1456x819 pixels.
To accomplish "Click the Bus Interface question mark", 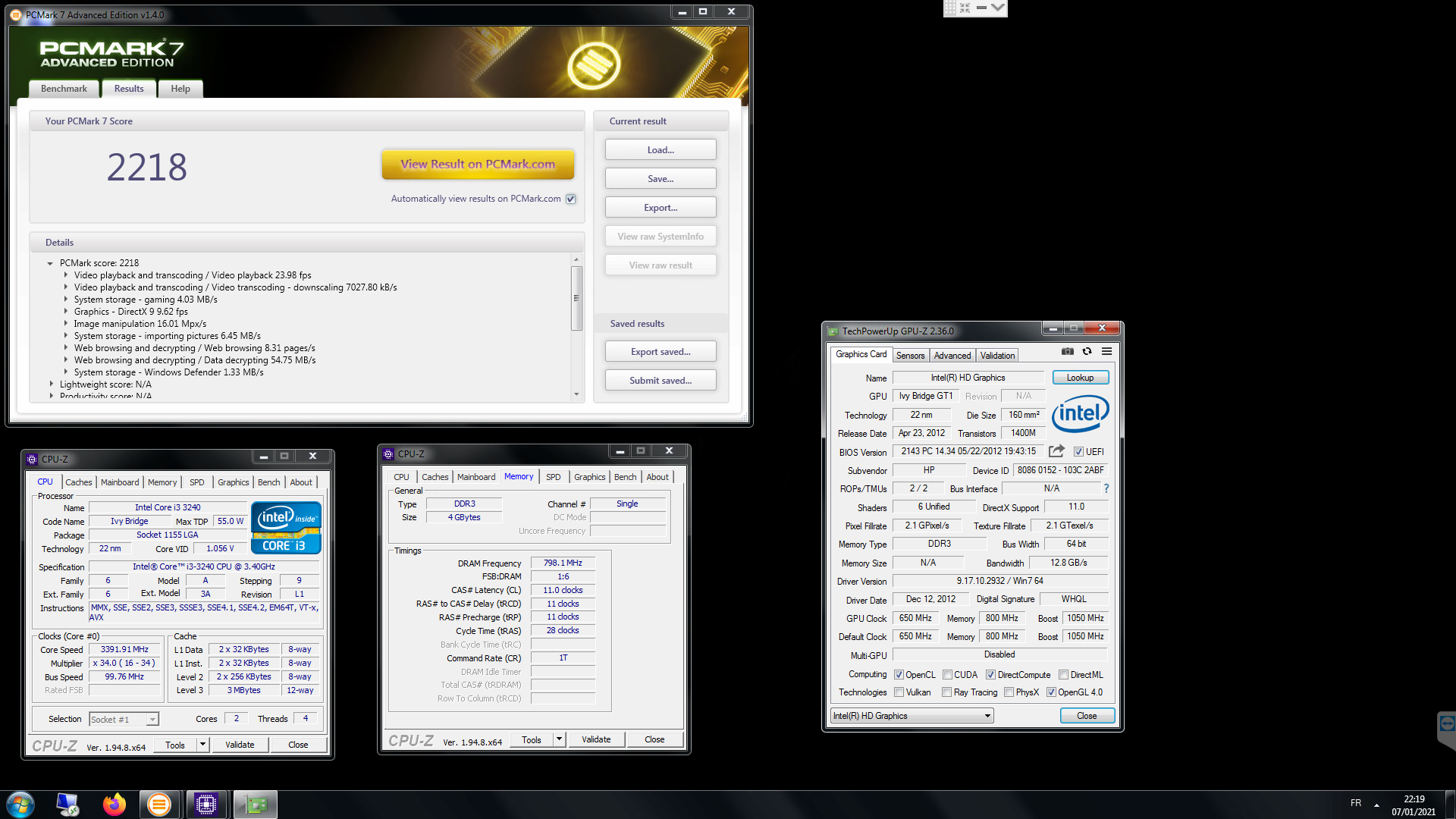I will coord(1106,488).
